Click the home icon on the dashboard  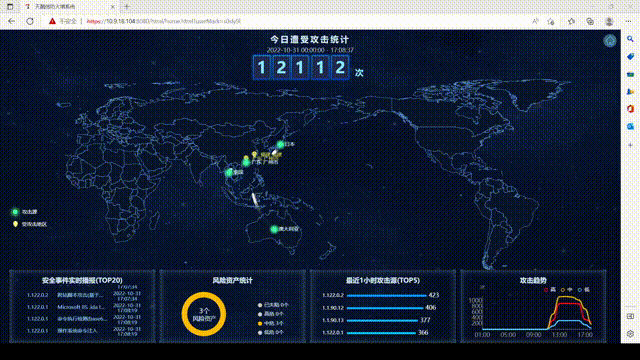click(610, 40)
